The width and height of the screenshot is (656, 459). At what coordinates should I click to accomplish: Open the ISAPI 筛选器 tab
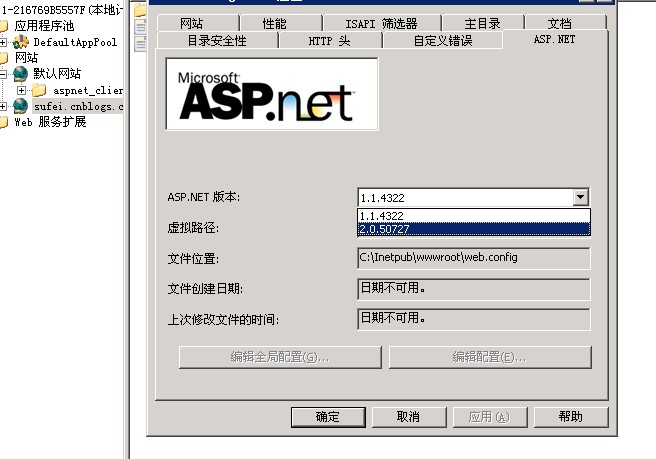pos(382,23)
